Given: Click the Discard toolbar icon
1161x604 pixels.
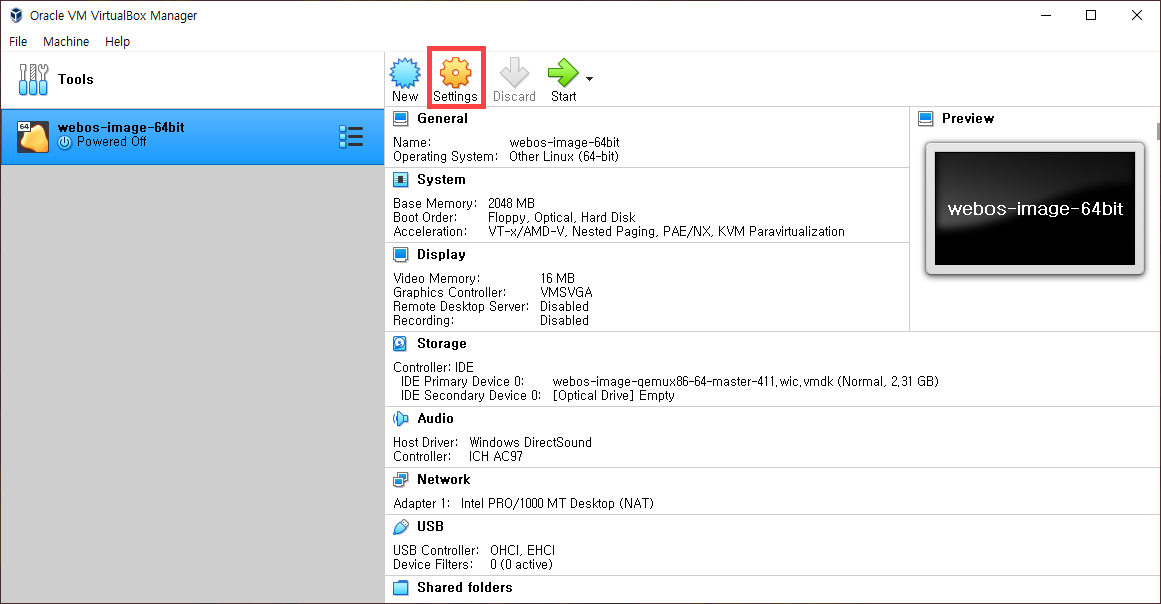Looking at the screenshot, I should point(514,73).
